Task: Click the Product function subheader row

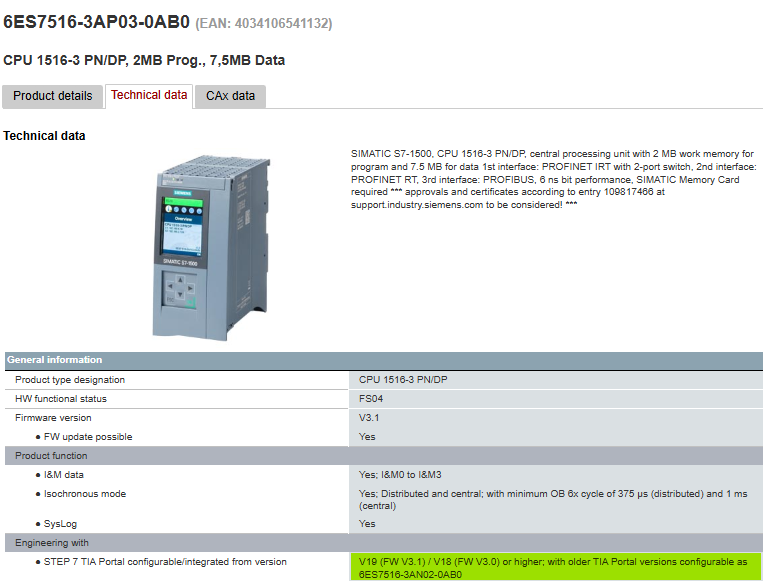Action: click(384, 456)
